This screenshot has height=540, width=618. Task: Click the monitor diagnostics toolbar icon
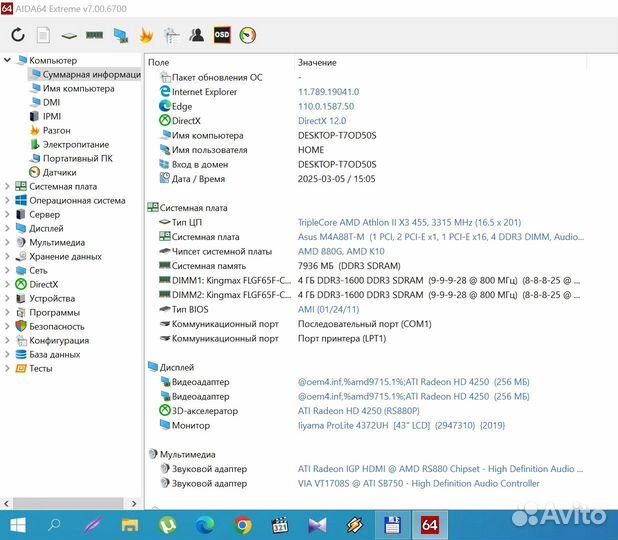[121, 35]
